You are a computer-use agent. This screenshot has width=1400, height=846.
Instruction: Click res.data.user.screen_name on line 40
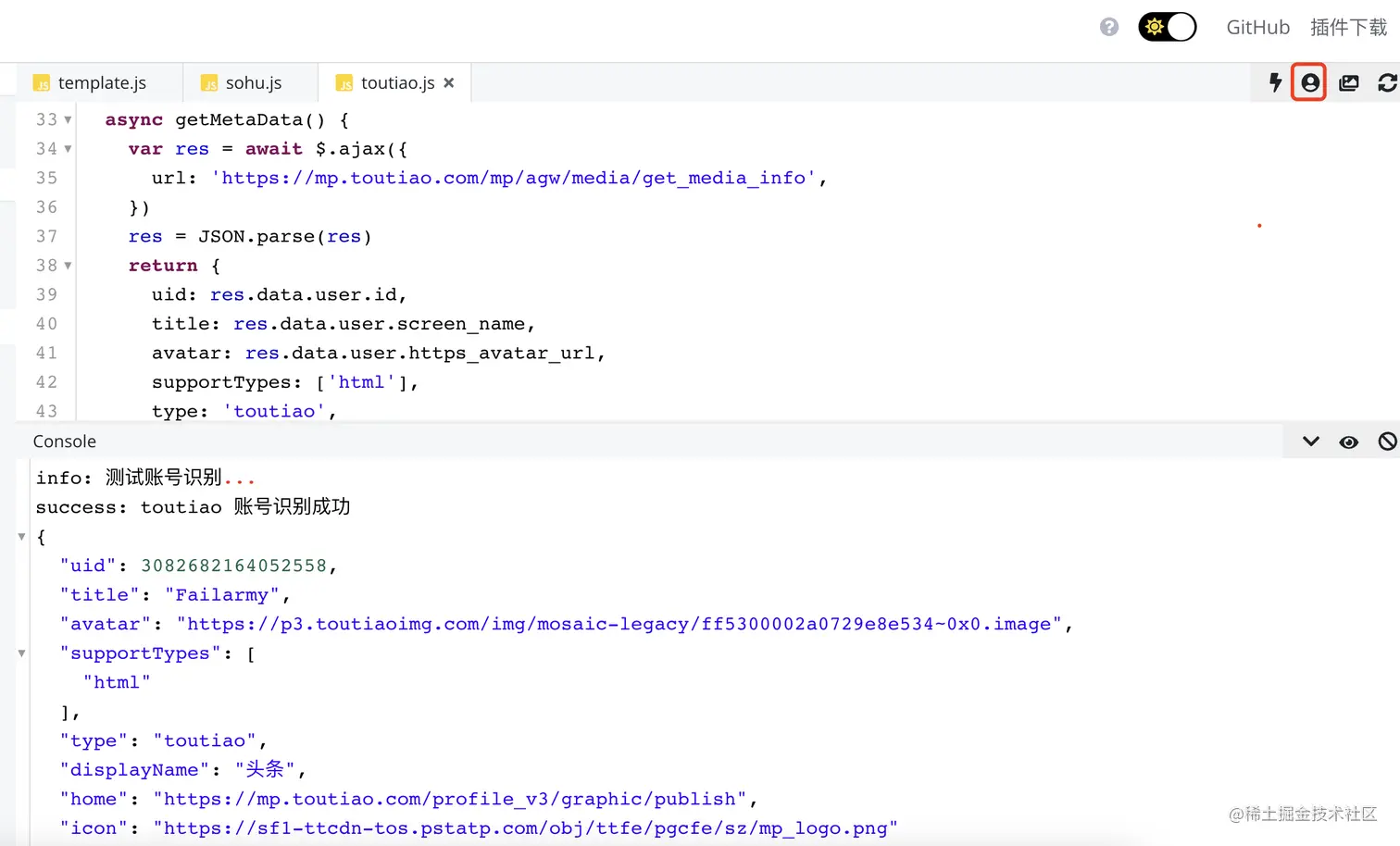[380, 324]
